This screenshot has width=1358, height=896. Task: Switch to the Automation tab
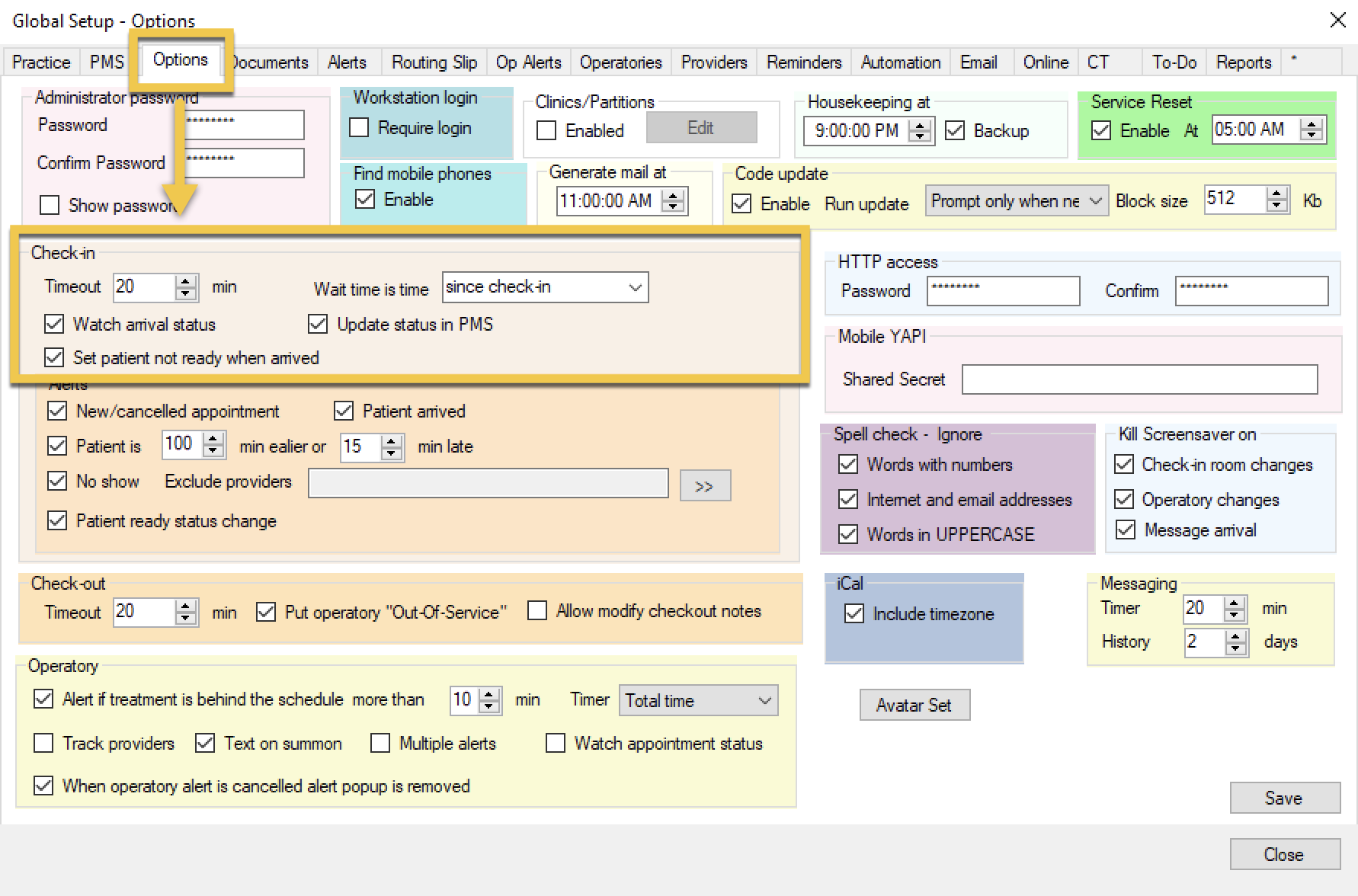point(901,62)
